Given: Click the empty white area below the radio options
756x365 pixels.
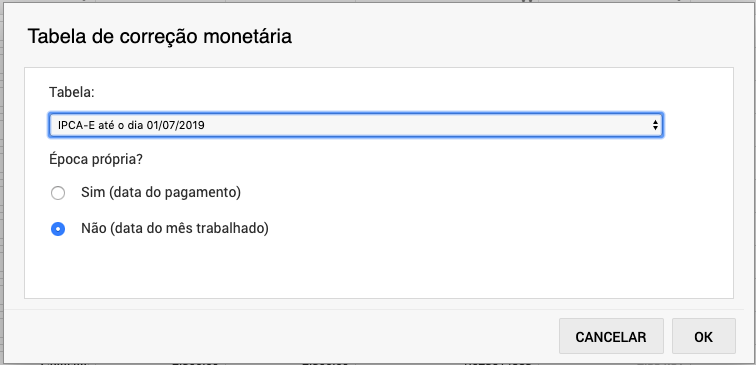Looking at the screenshot, I should [x=378, y=270].
